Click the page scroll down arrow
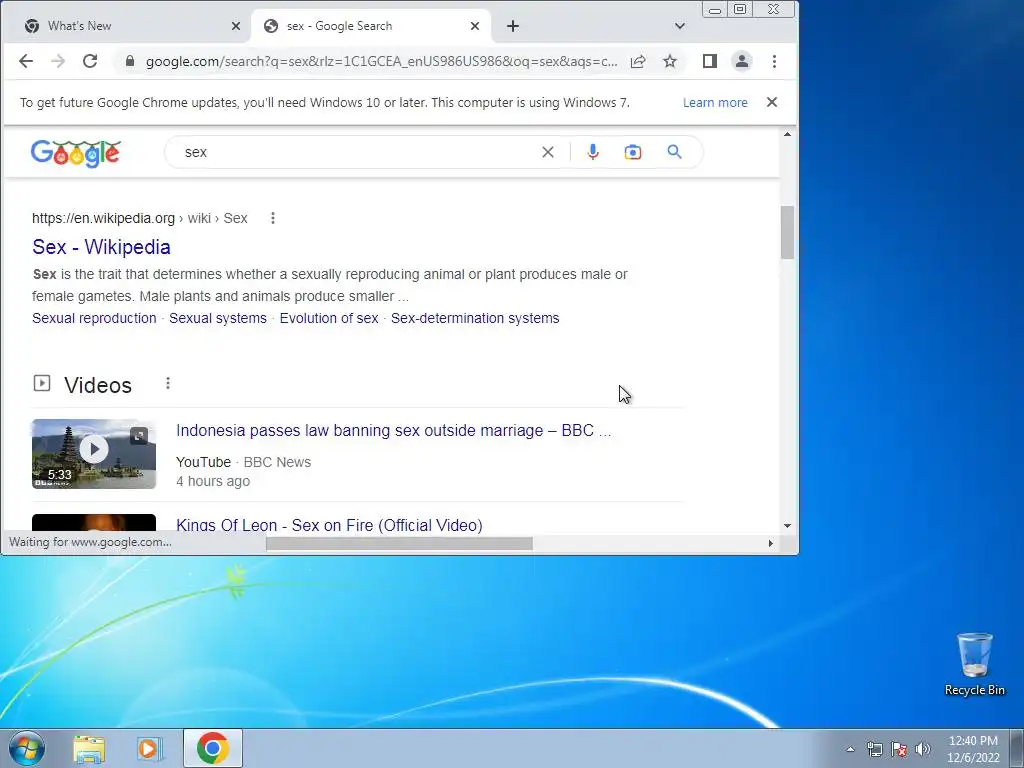 (787, 526)
